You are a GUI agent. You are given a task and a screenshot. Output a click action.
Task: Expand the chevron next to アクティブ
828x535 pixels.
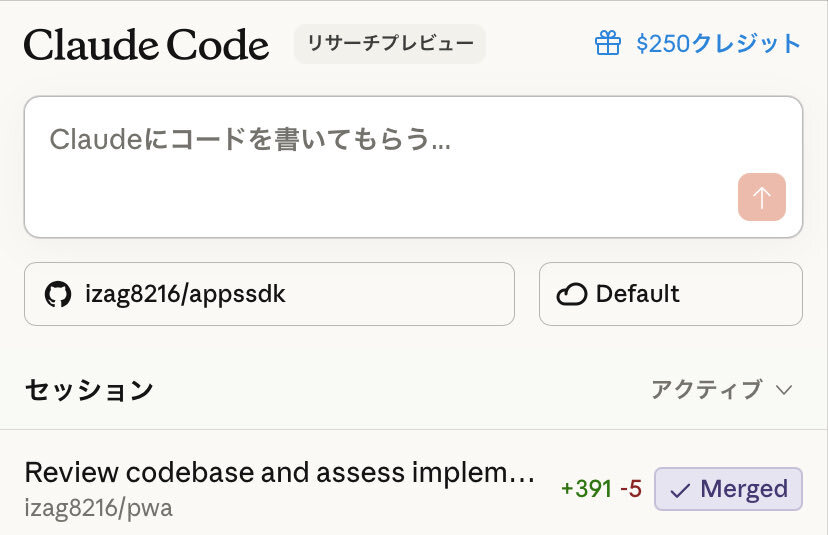click(x=784, y=389)
